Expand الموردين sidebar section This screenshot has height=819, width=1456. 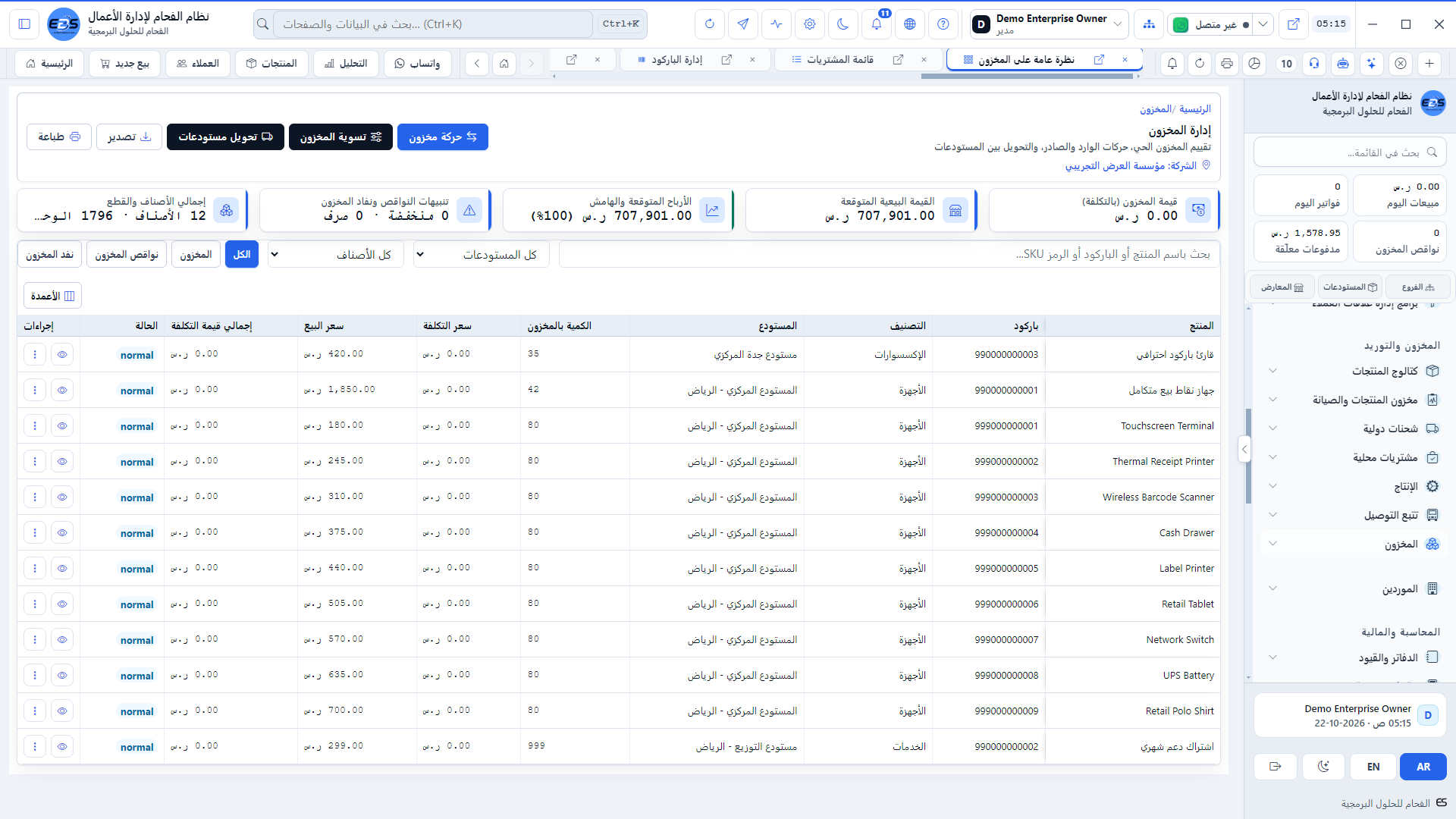pos(1354,588)
